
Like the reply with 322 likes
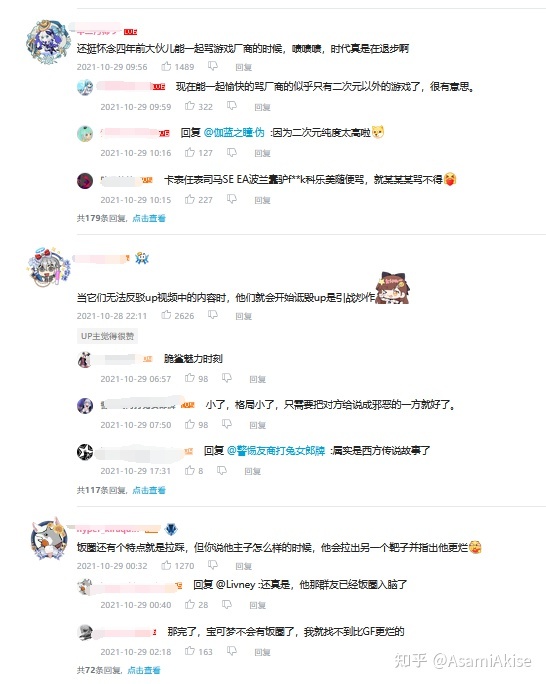tap(190, 106)
